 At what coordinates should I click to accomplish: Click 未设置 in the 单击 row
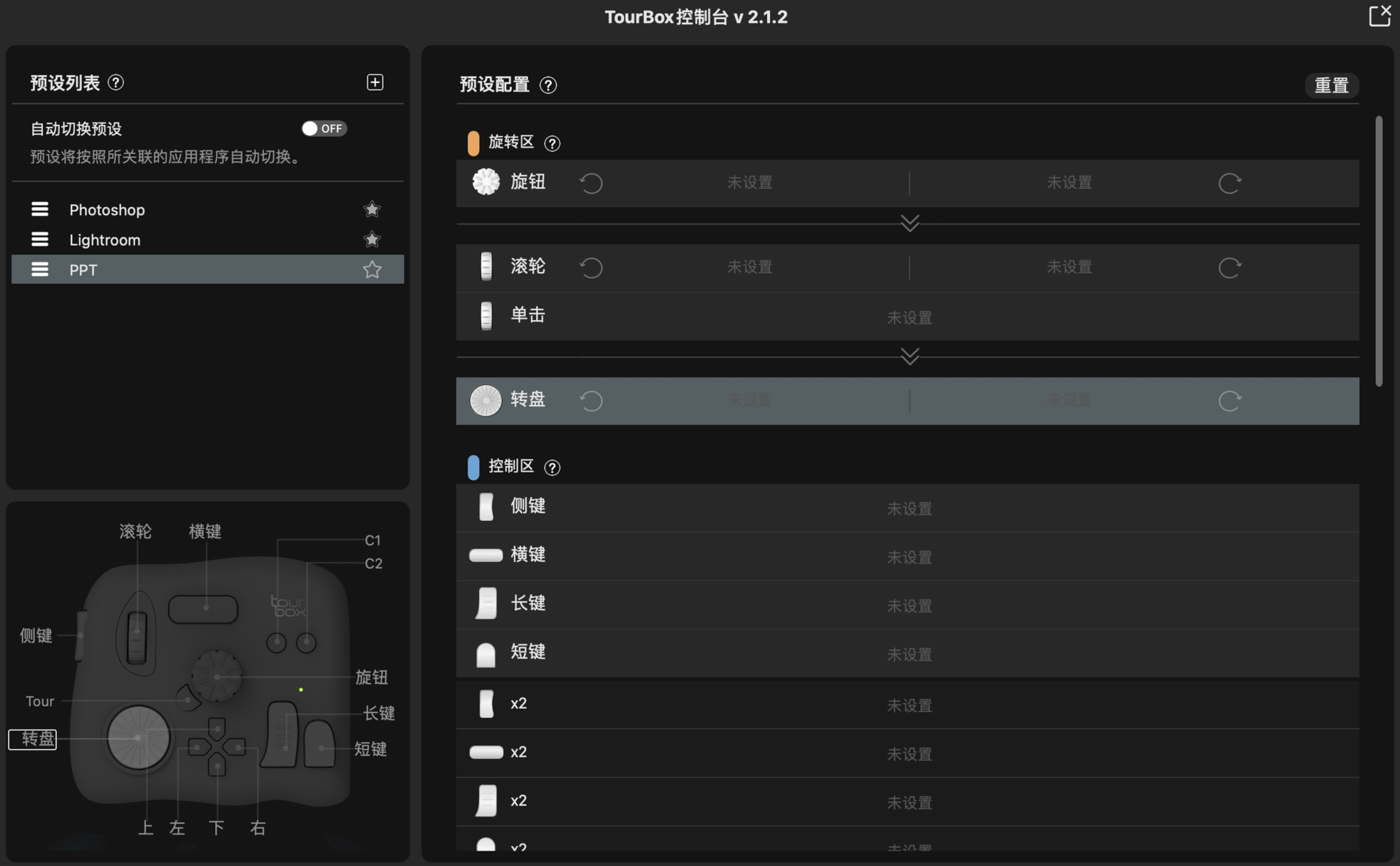[x=909, y=318]
